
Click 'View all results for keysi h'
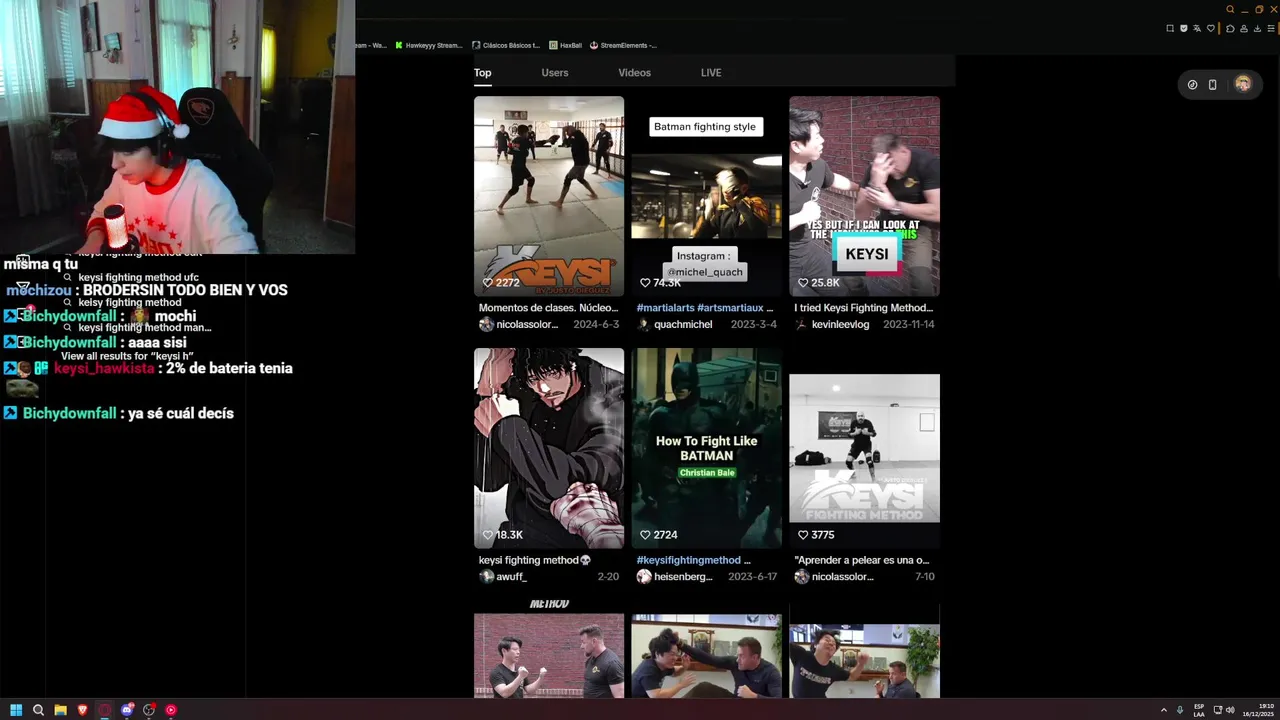(x=127, y=356)
